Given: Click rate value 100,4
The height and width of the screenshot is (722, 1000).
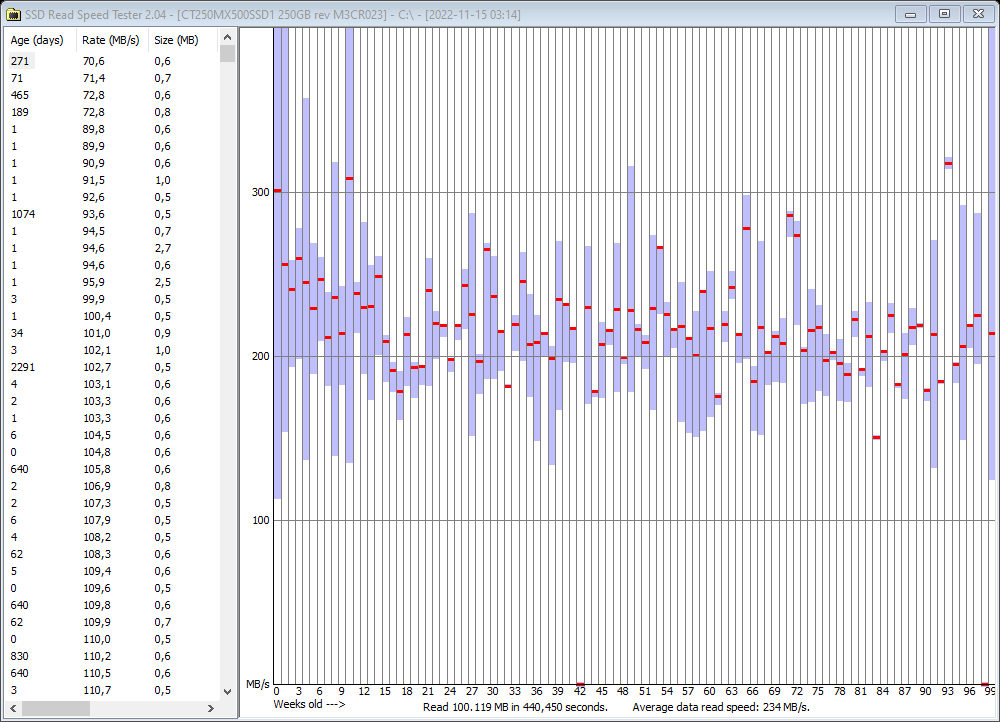Looking at the screenshot, I should click(97, 316).
